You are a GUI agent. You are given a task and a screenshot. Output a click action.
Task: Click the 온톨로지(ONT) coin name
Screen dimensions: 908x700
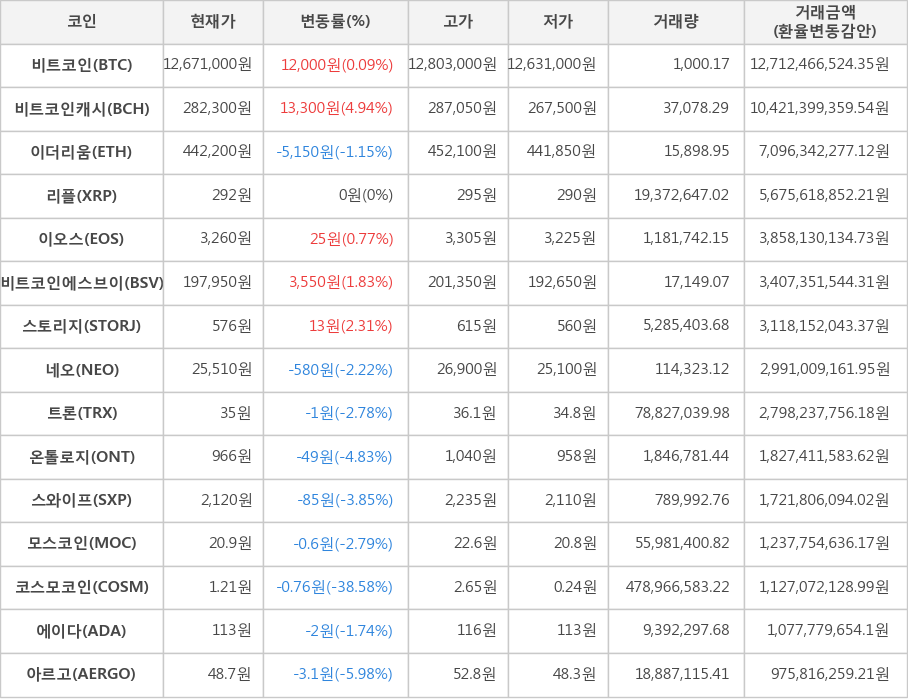click(82, 457)
